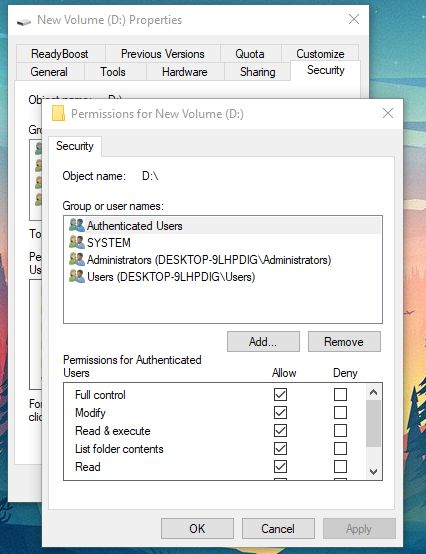Switch to the Customize tab

point(320,54)
